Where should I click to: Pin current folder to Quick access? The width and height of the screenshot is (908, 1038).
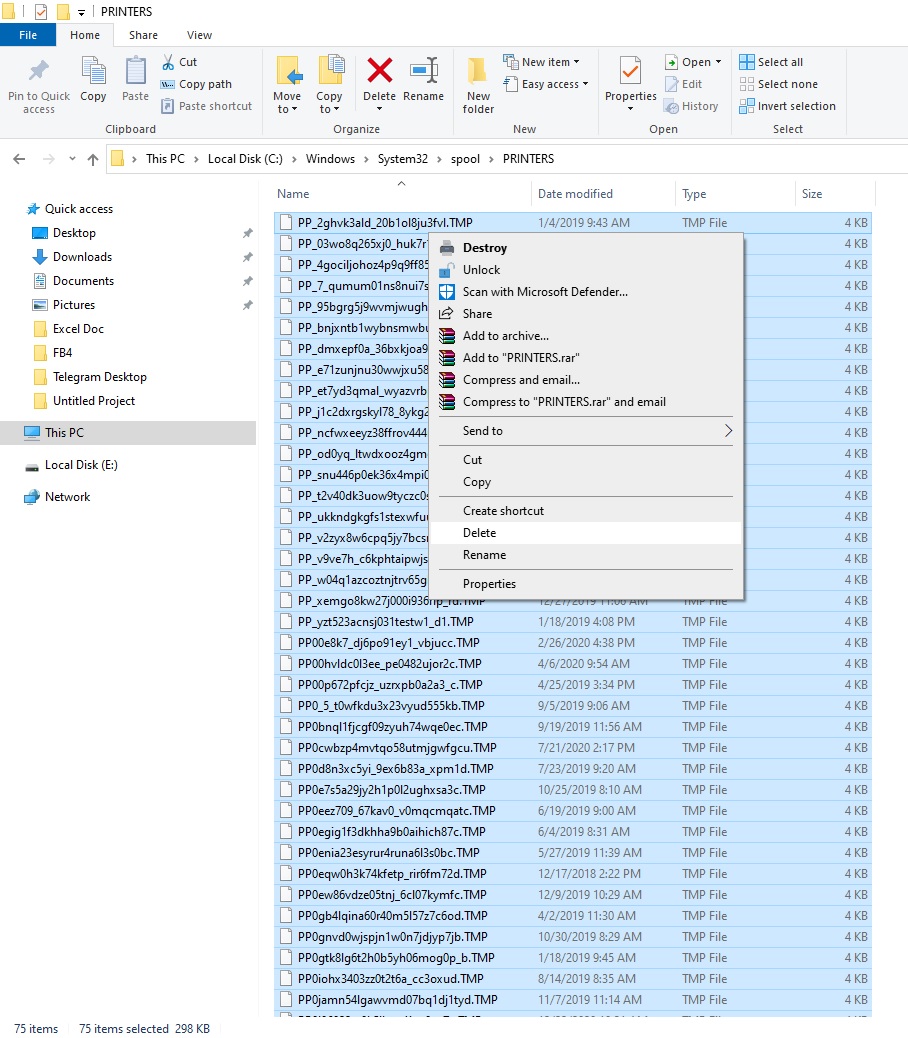tap(38, 85)
